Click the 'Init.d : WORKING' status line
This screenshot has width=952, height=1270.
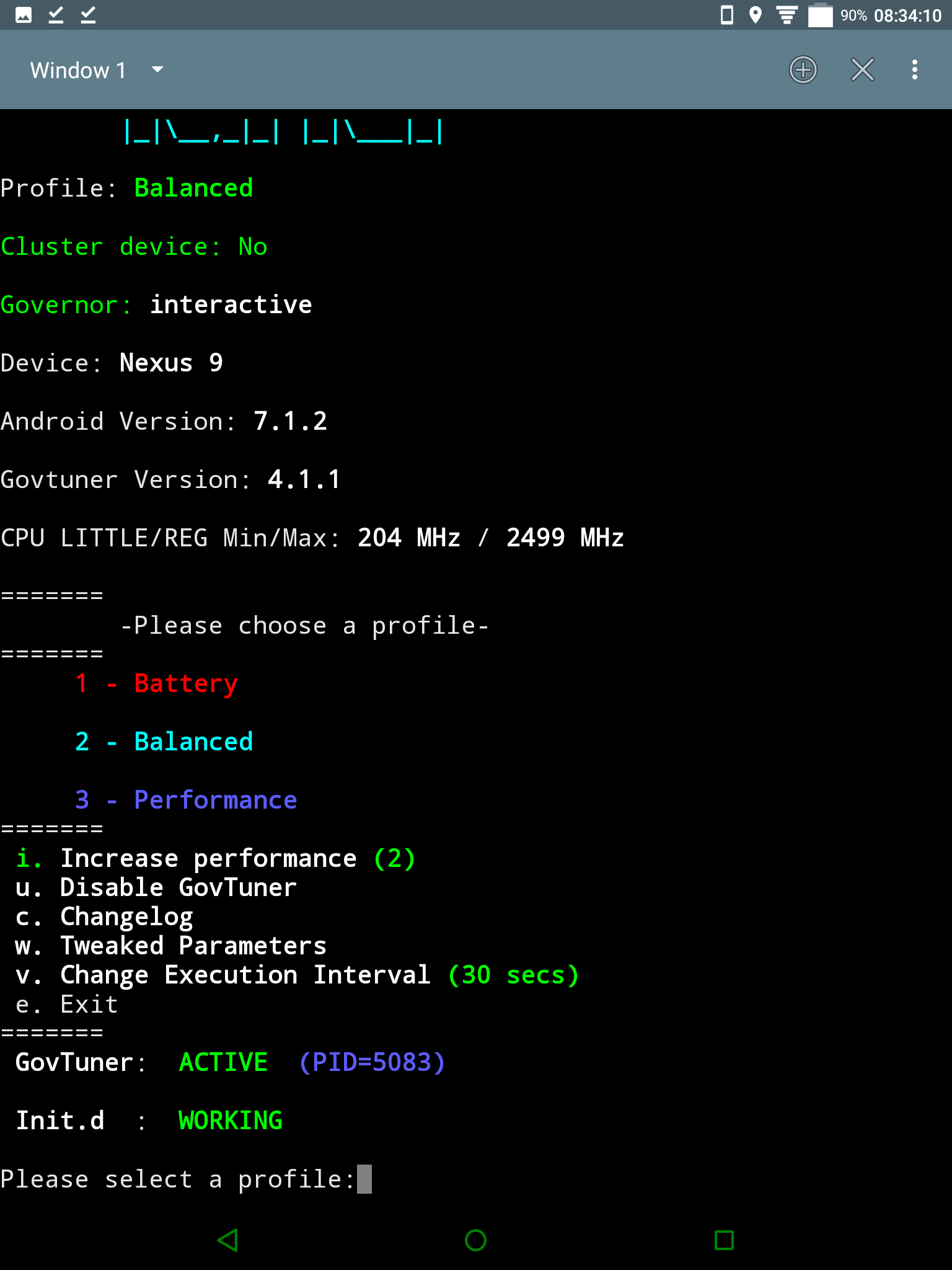[149, 1121]
